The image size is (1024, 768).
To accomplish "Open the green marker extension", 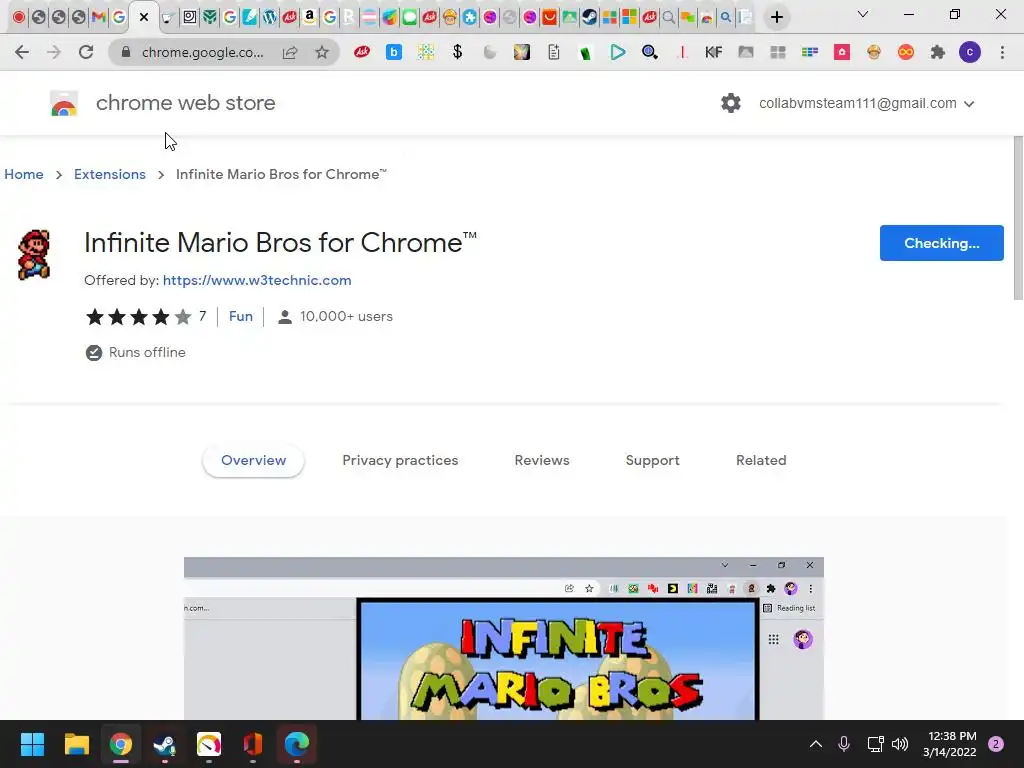I will click(x=586, y=52).
